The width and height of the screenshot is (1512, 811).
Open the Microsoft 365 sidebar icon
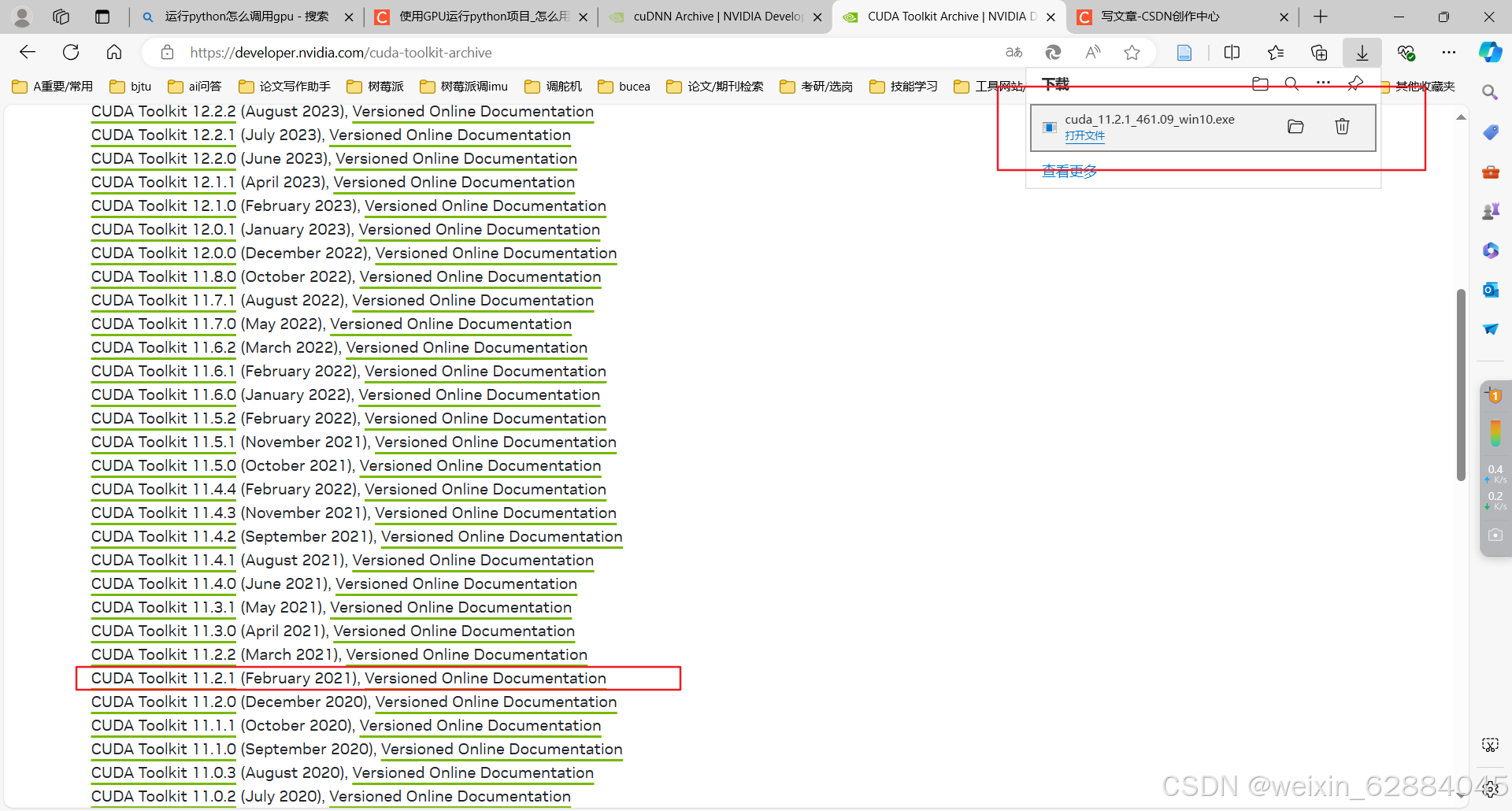(x=1490, y=250)
